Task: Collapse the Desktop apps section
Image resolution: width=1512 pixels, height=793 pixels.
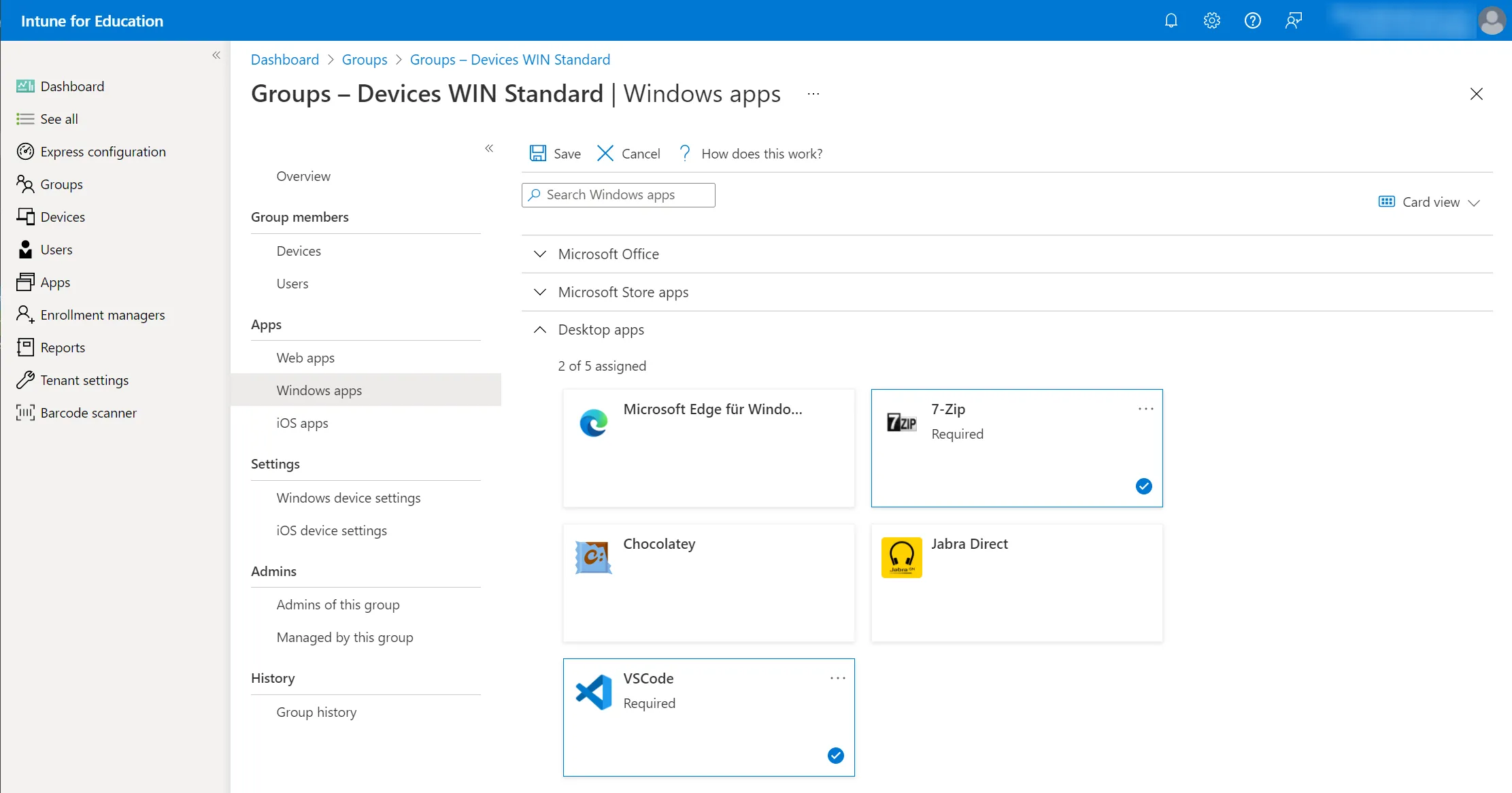Action: 540,330
